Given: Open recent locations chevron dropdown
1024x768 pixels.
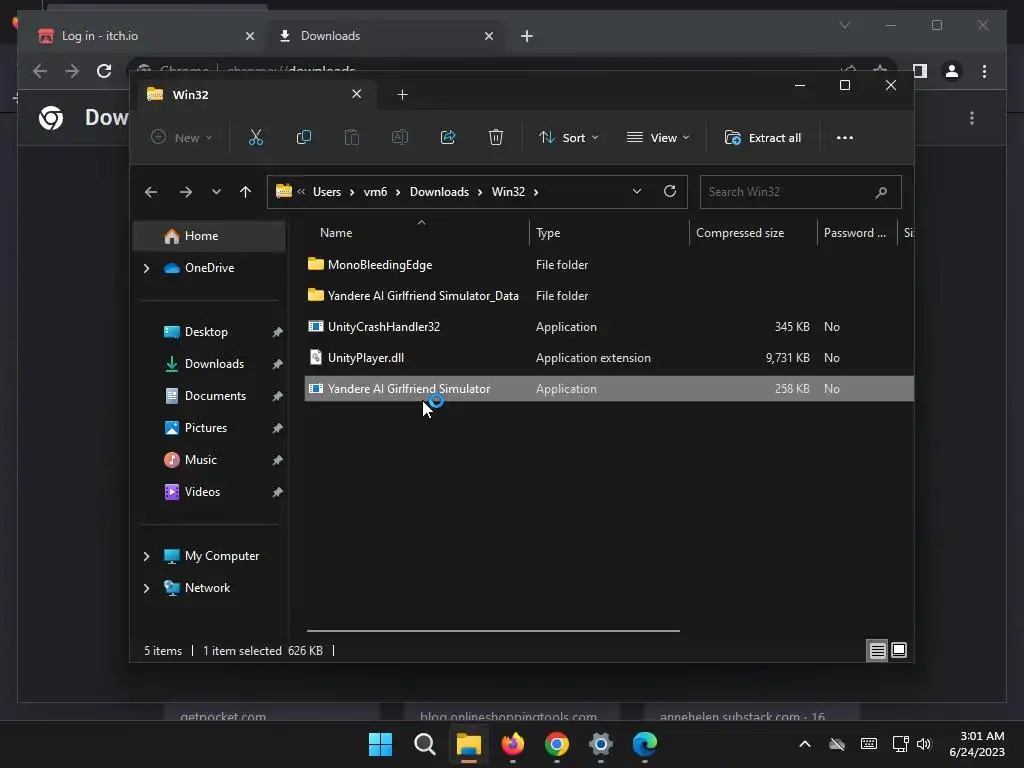Looking at the screenshot, I should pyautogui.click(x=216, y=192).
